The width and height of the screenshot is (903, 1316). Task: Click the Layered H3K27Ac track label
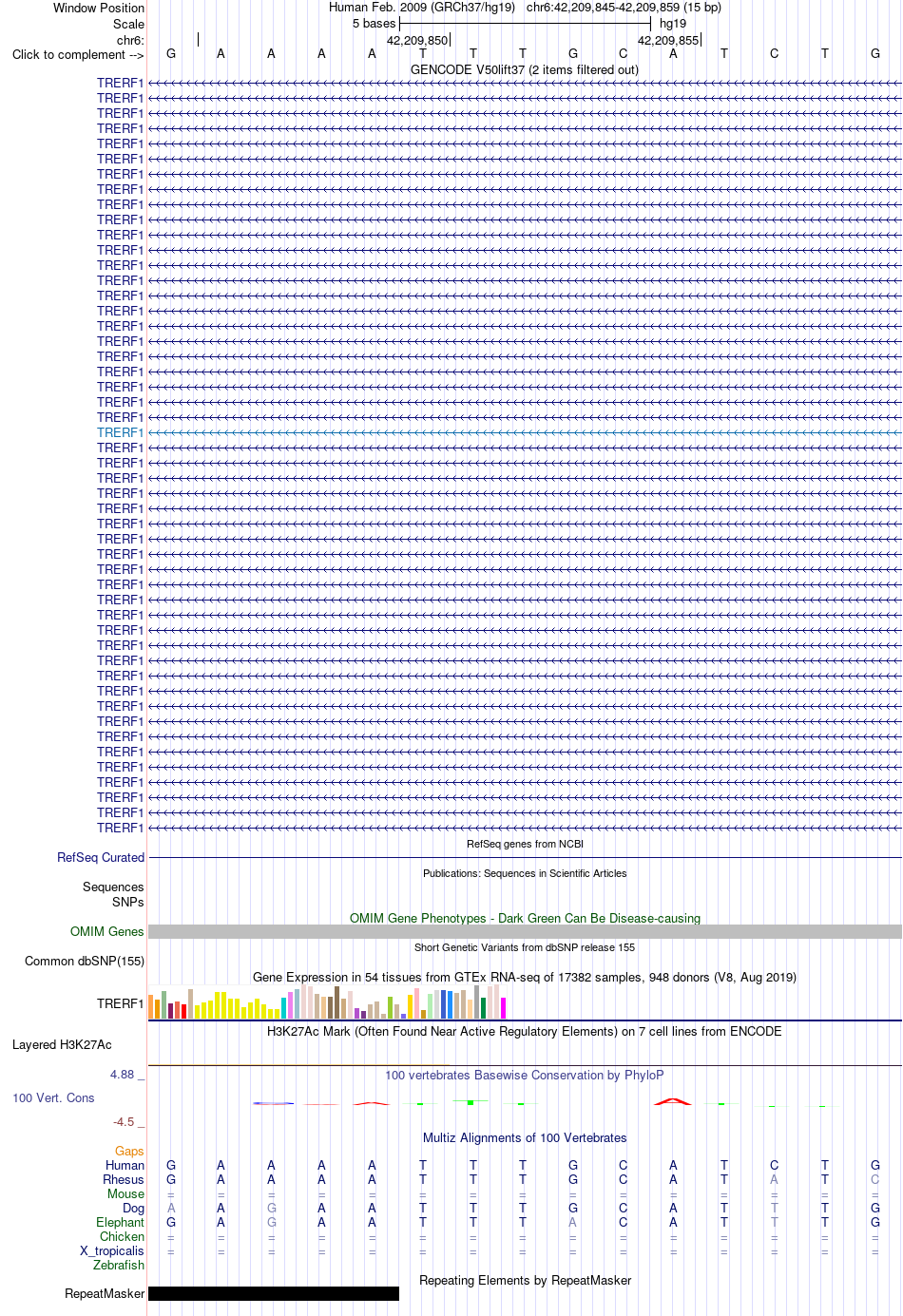[x=62, y=1044]
